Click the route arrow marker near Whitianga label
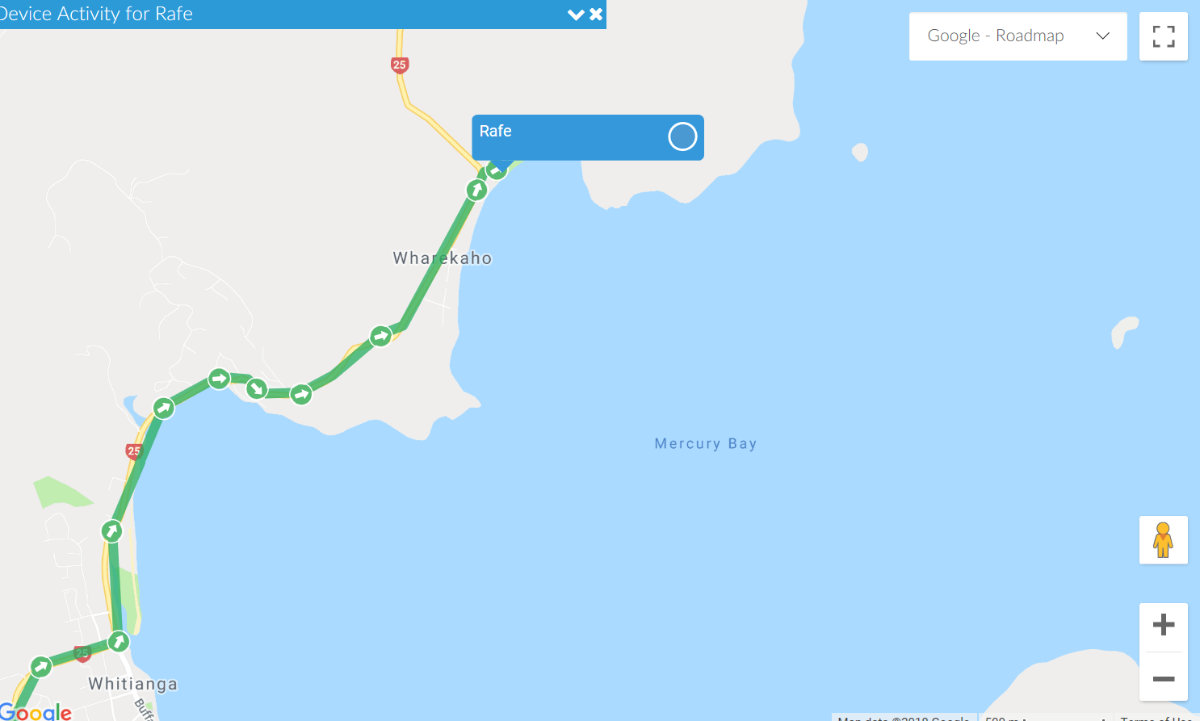Viewport: 1200px width, 721px height. click(119, 640)
